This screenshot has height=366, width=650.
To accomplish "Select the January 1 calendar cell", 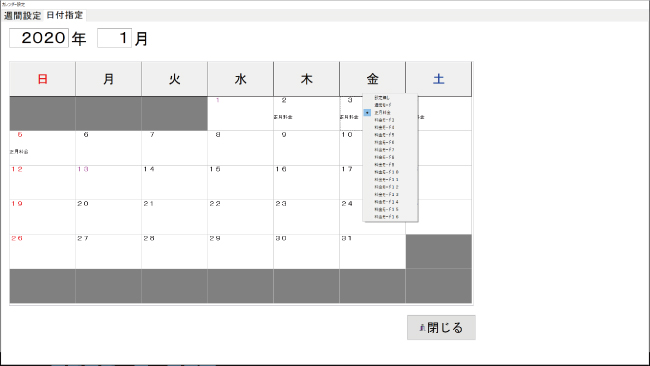I will [x=240, y=114].
